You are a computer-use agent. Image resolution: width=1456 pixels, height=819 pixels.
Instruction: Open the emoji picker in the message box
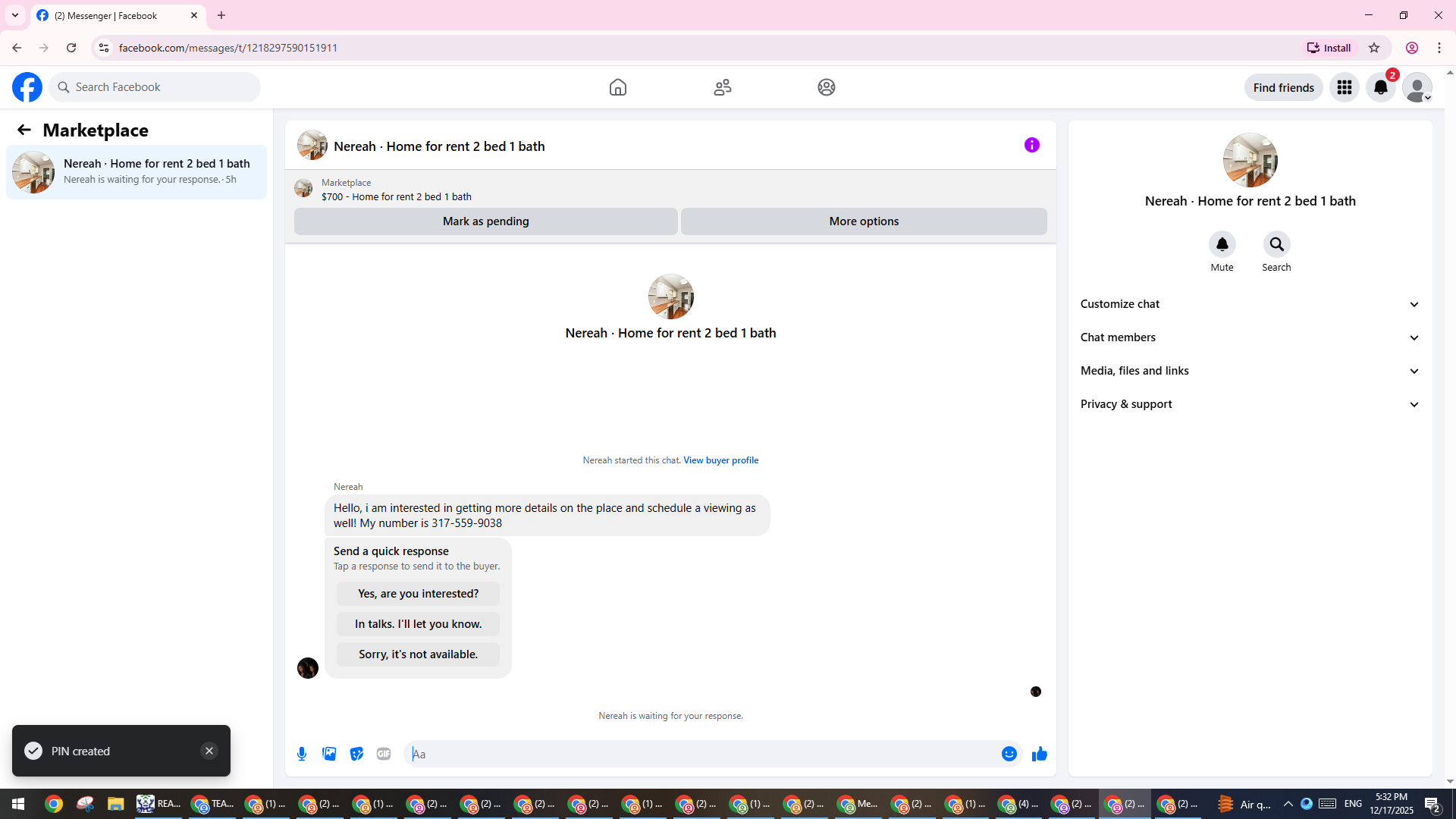1009,754
